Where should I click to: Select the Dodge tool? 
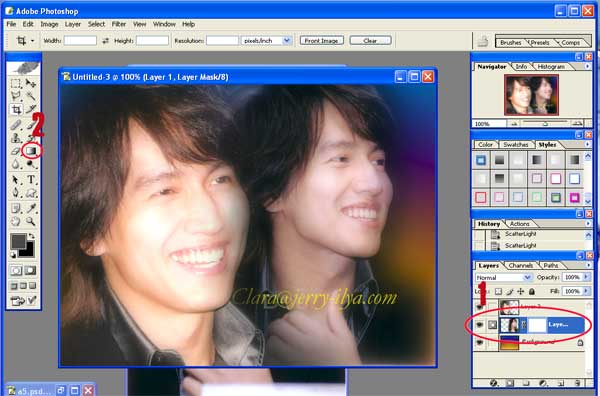31,164
